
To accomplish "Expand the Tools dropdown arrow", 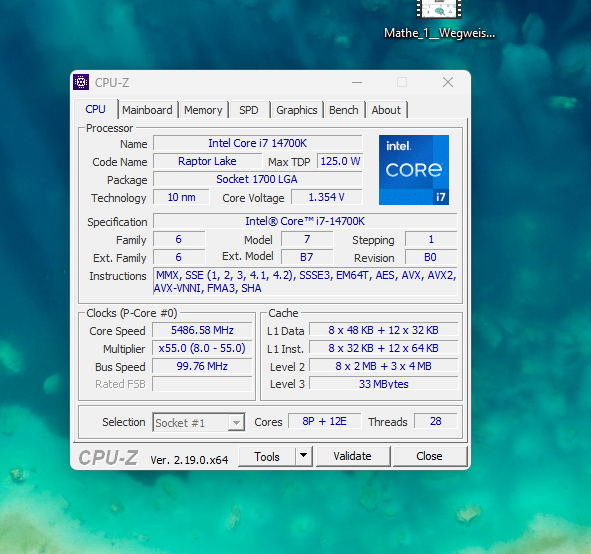I will tap(303, 456).
